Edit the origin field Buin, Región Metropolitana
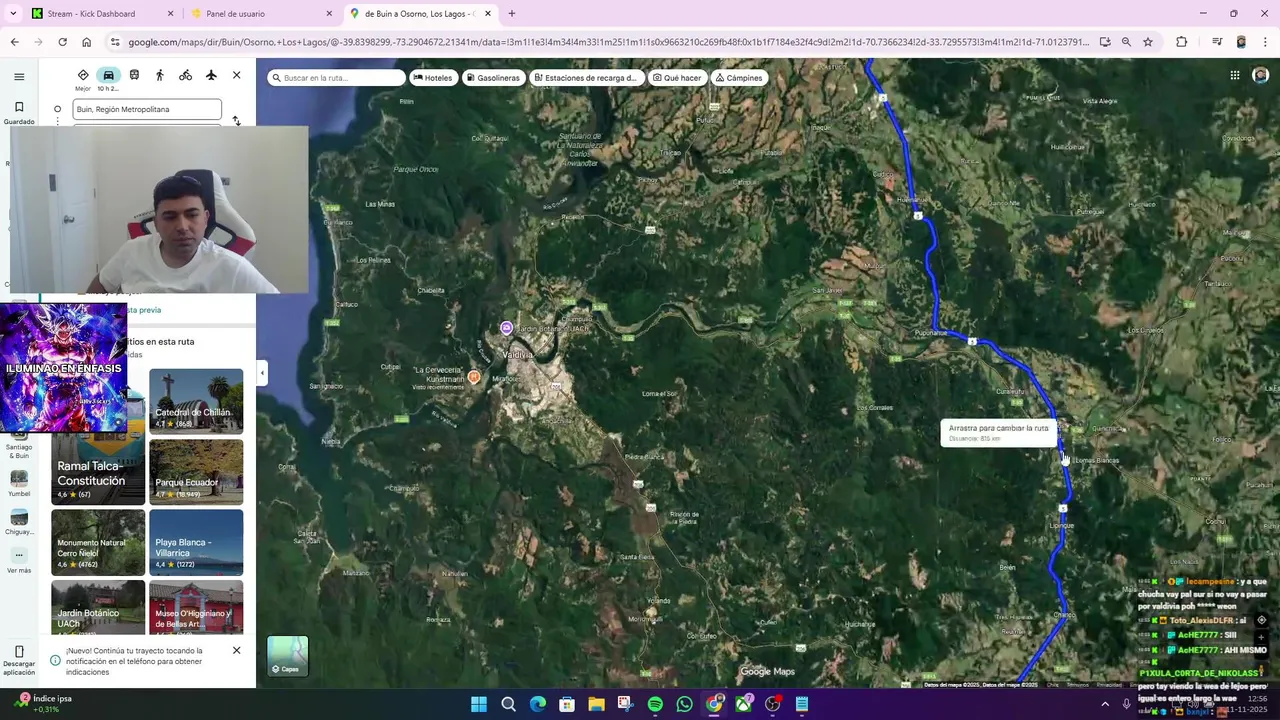The width and height of the screenshot is (1280, 720). tap(147, 109)
